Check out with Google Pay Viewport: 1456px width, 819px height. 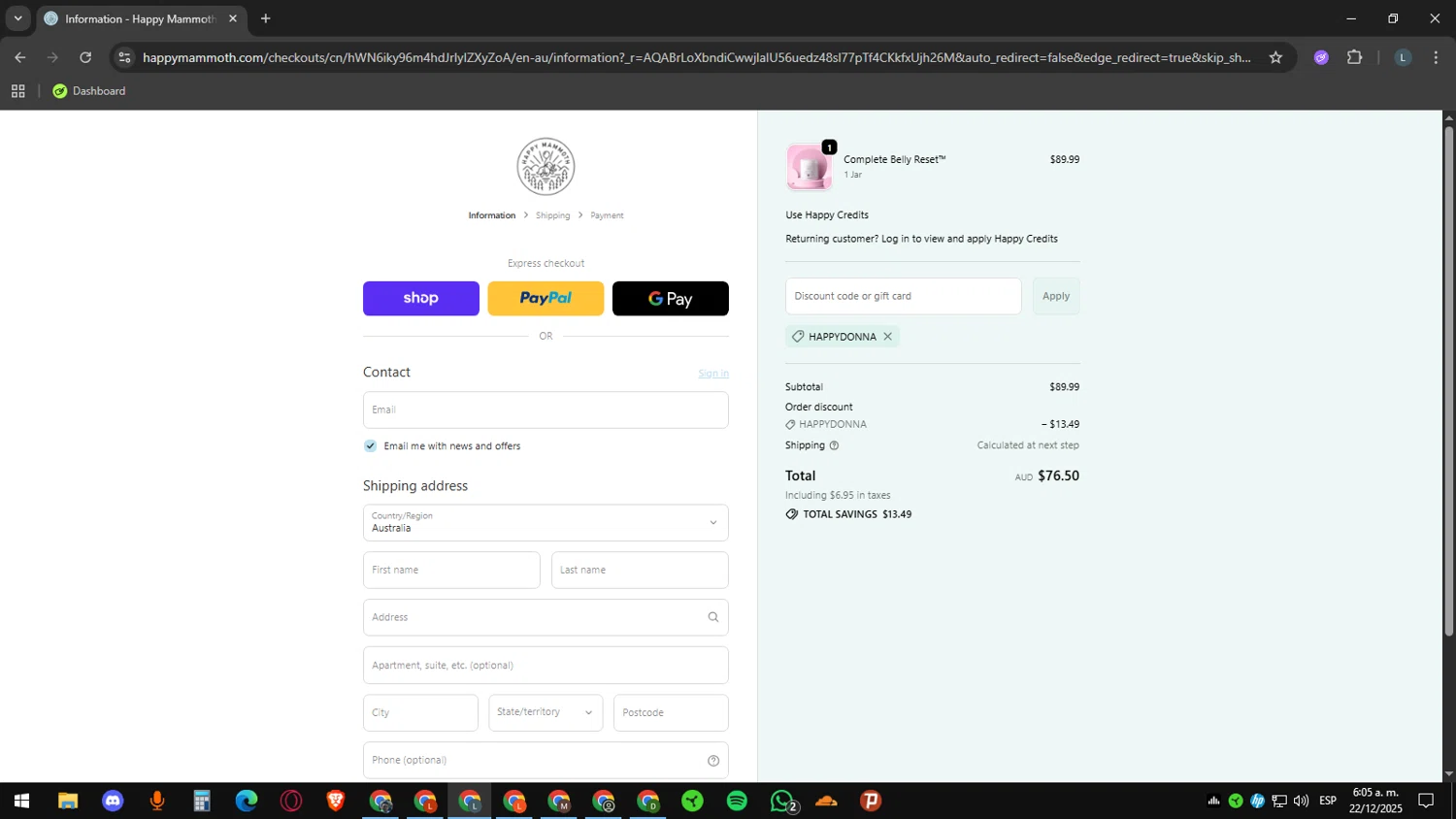(671, 299)
